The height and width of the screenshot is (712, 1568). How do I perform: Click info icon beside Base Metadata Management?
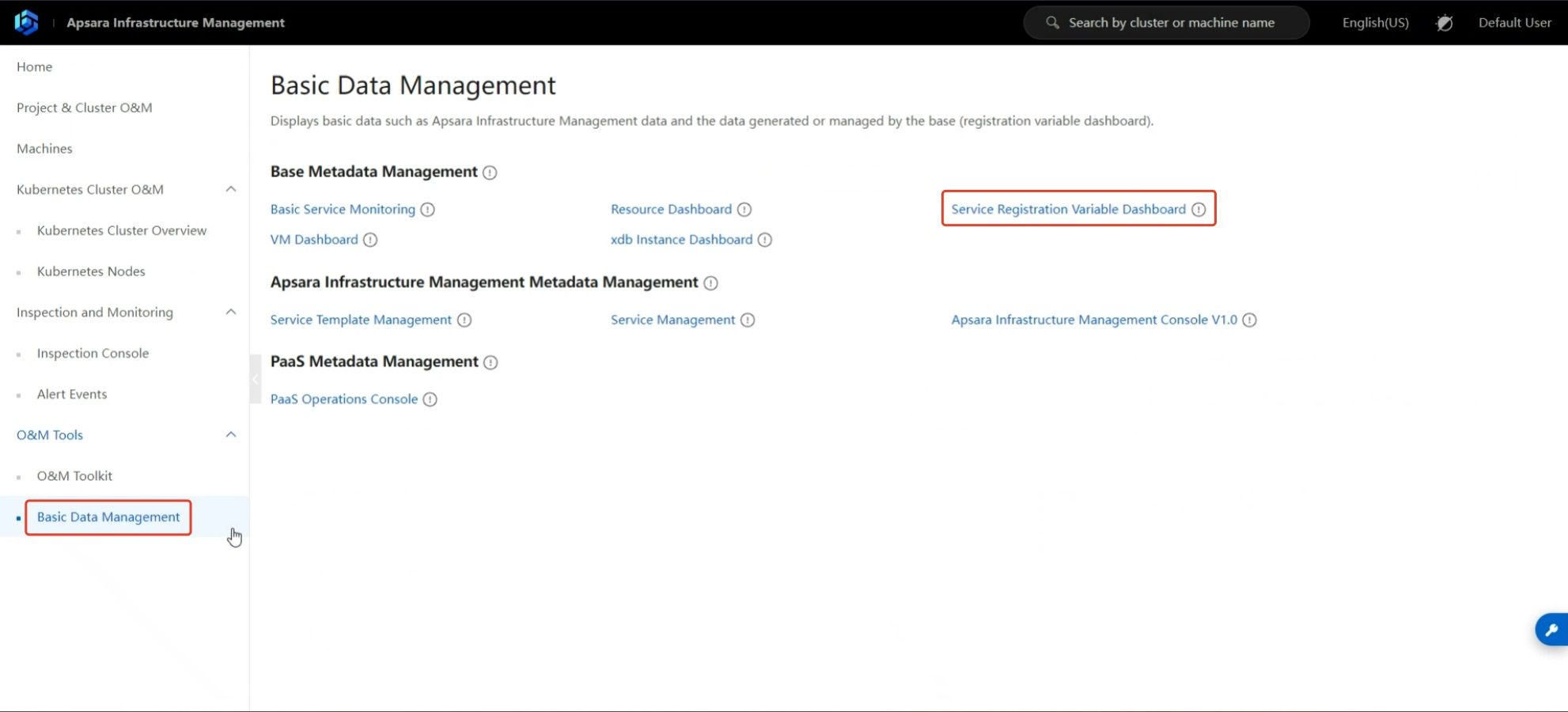click(x=490, y=172)
